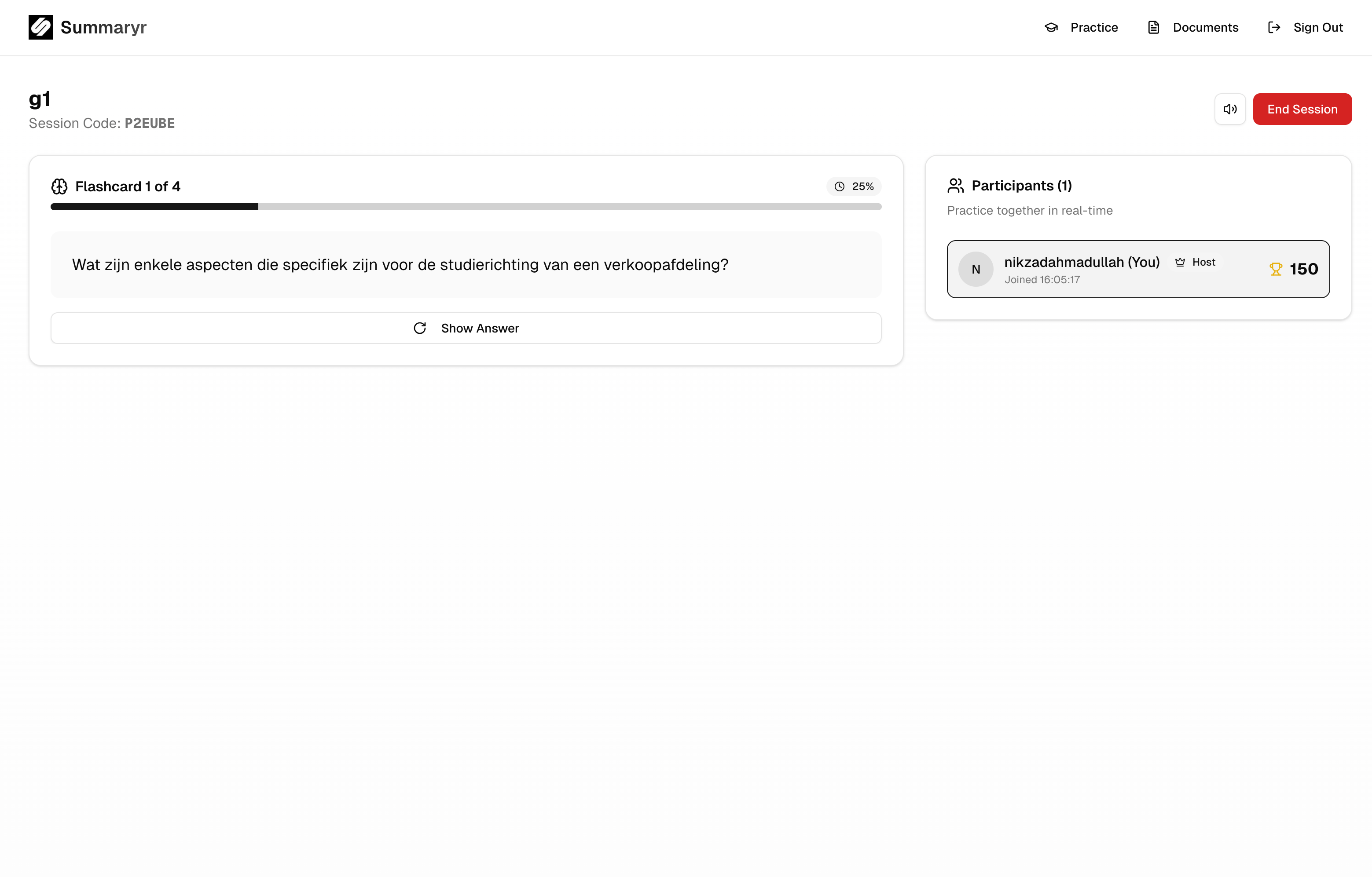Click the refresh icon in Show Answer
Screen dimensions: 1372x877
click(x=420, y=328)
